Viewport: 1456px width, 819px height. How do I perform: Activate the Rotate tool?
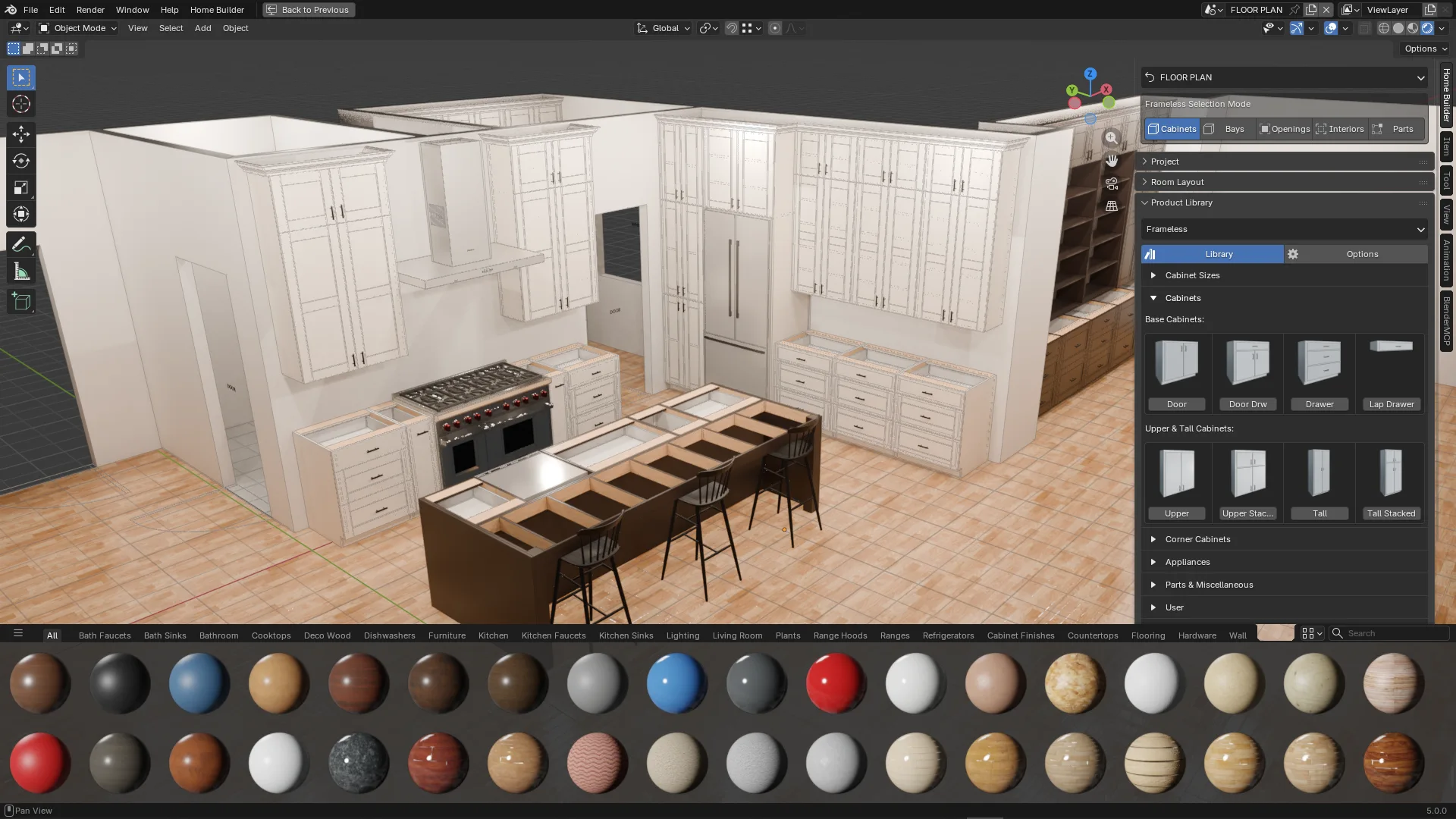pos(21,161)
